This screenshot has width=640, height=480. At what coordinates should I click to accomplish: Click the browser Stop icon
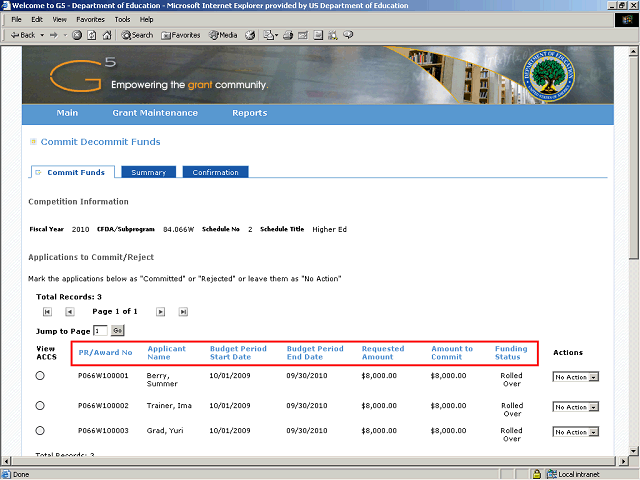pyautogui.click(x=77, y=35)
